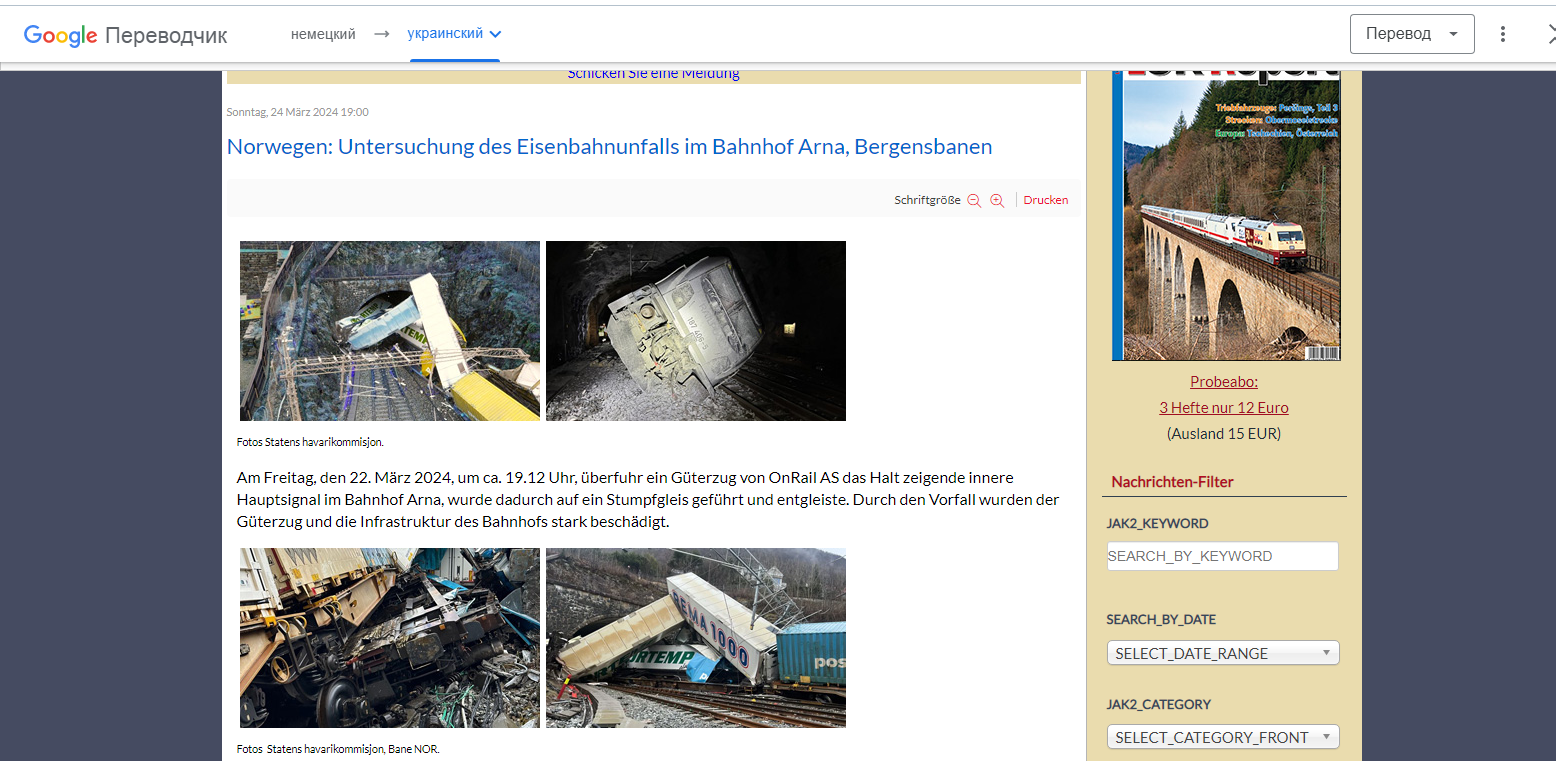Click the Drucken print link
The width and height of the screenshot is (1556, 761).
[1046, 200]
